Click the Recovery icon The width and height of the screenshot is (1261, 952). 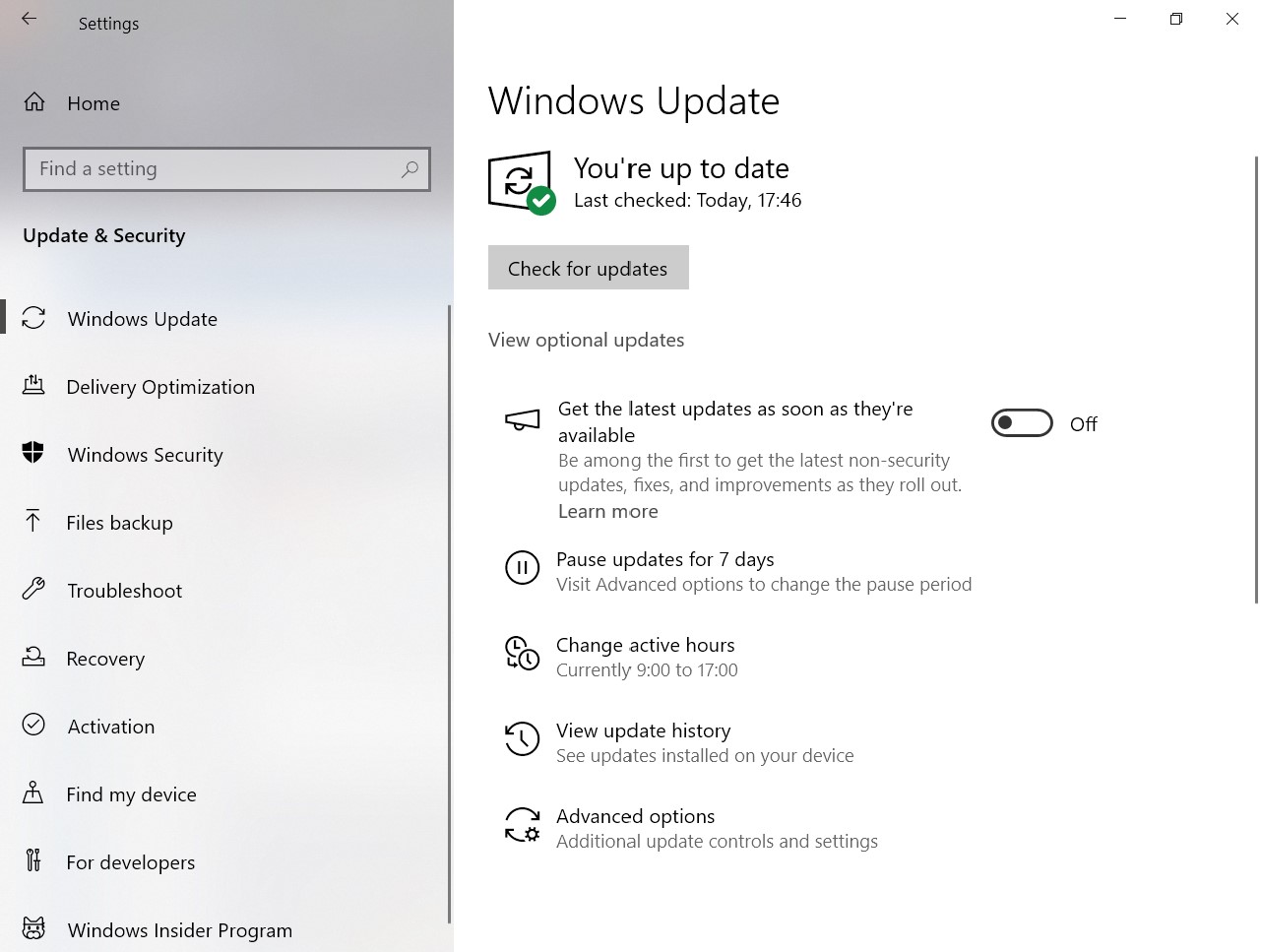(33, 658)
